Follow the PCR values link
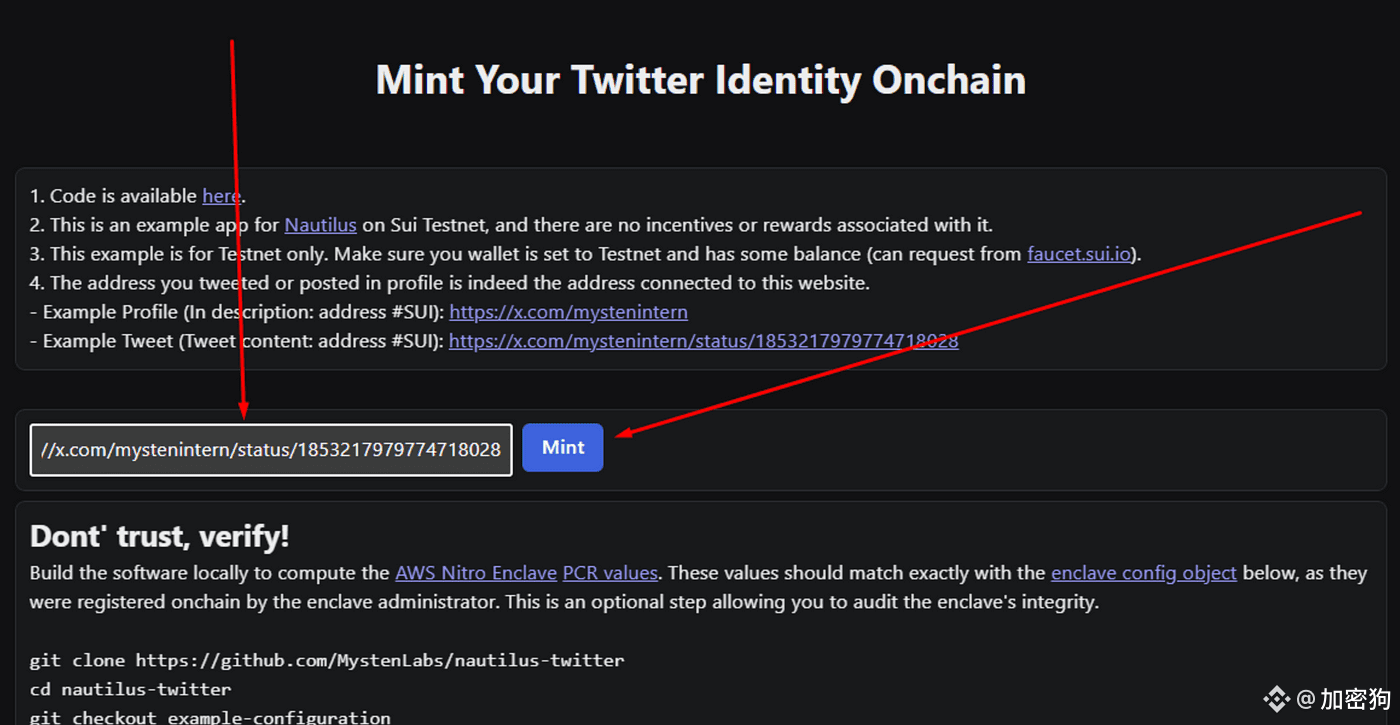Screen dimensions: 1400x725 click(610, 573)
